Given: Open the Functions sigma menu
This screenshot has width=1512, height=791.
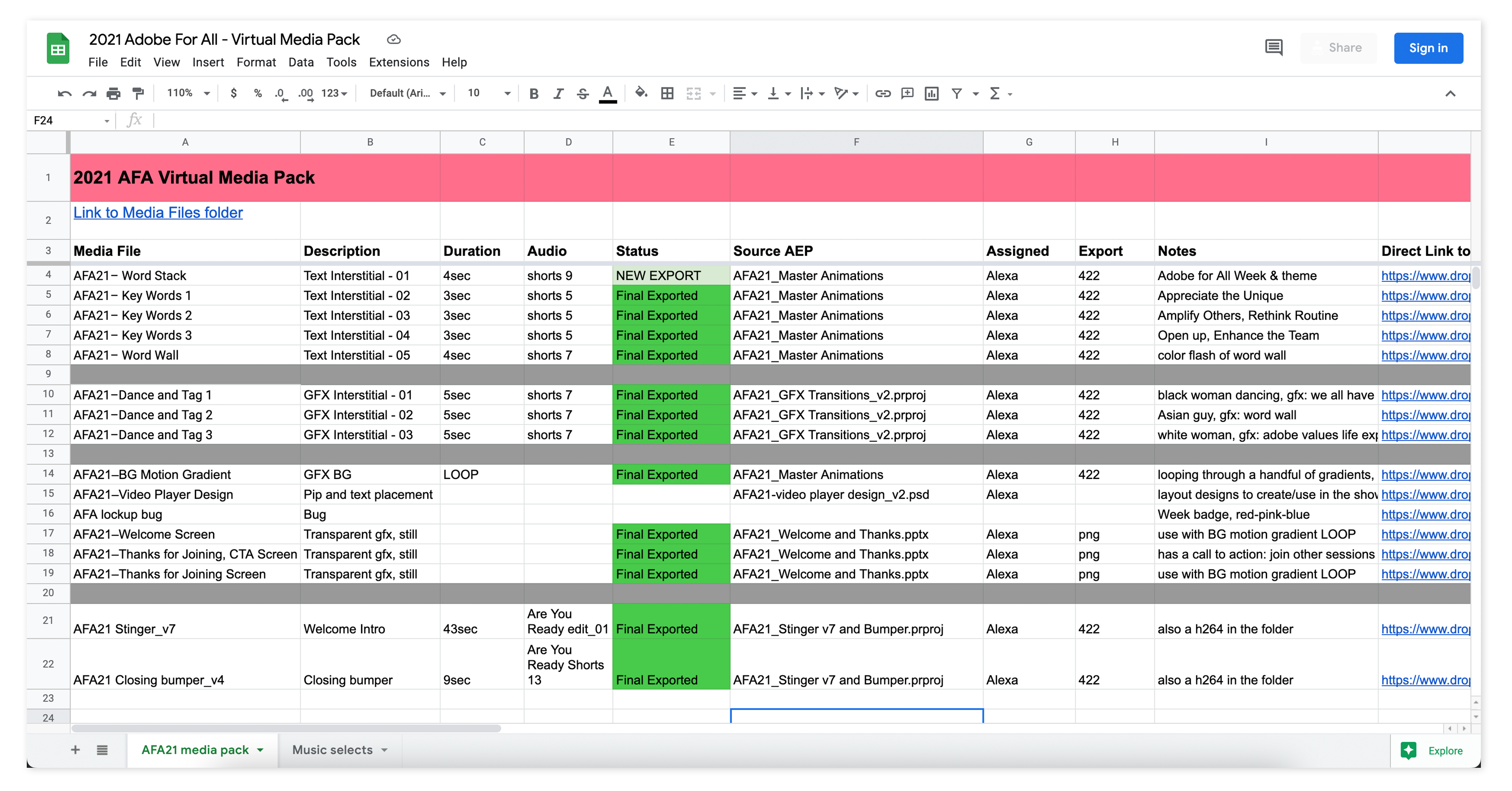Looking at the screenshot, I should tap(995, 93).
